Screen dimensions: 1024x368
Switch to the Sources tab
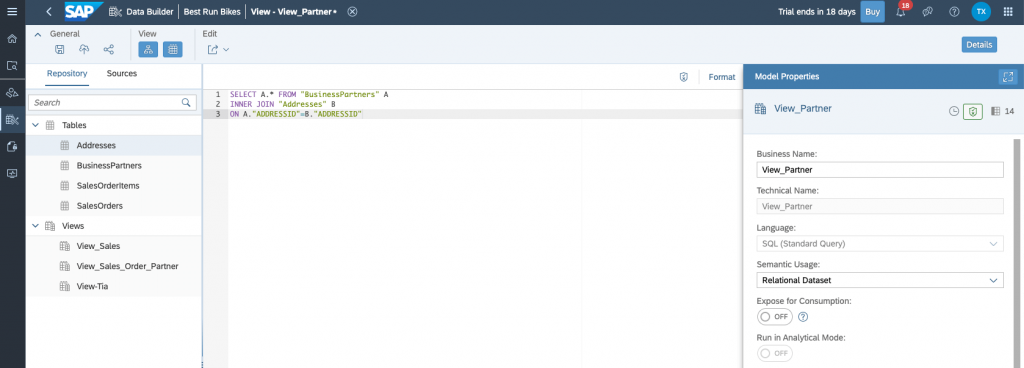coord(121,74)
